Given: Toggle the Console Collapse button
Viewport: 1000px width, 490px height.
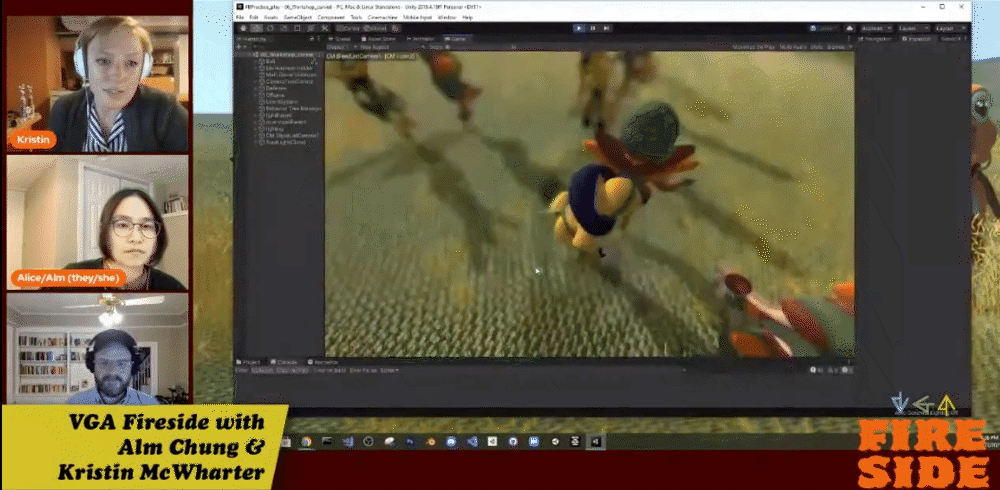Looking at the screenshot, I should click(x=261, y=370).
